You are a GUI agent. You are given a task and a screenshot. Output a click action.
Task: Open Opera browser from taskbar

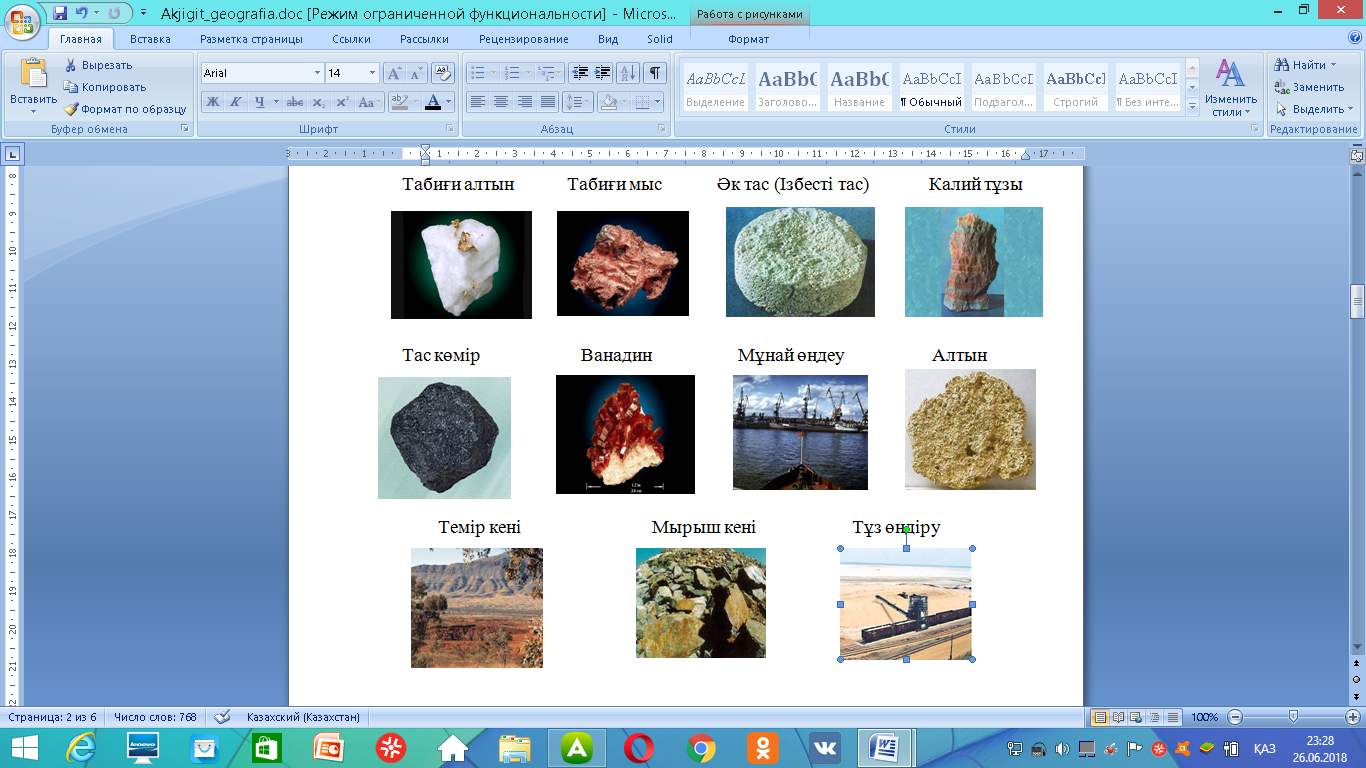[639, 747]
